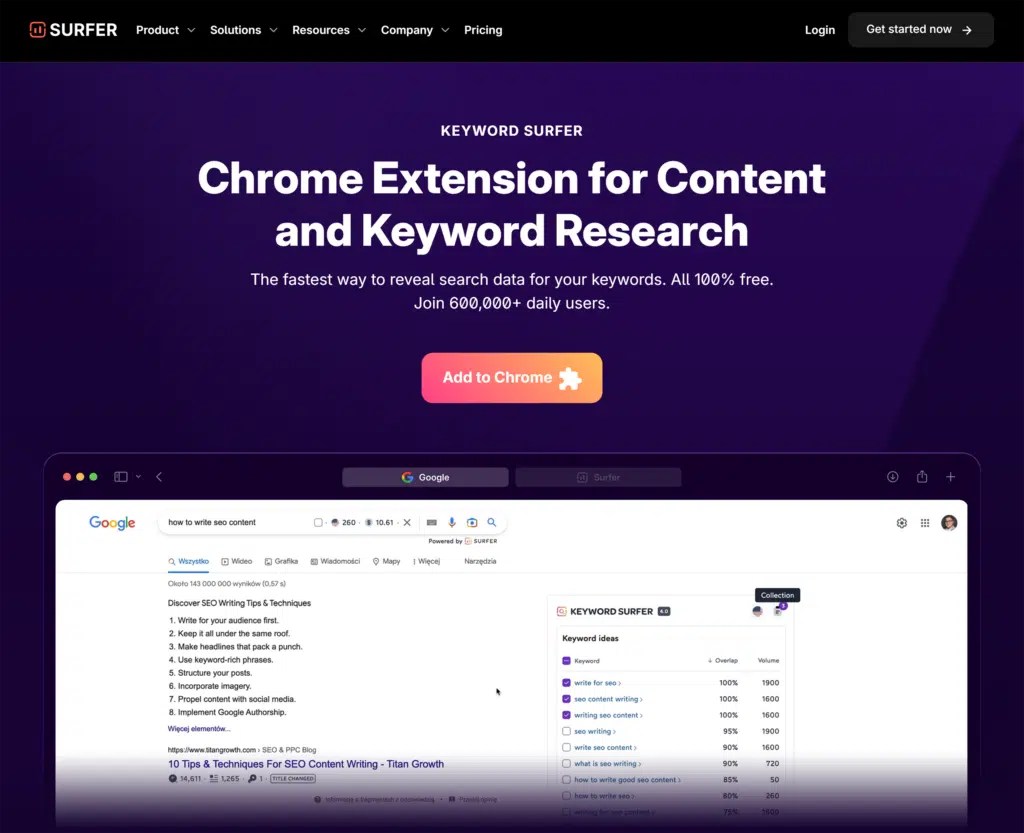Screen dimensions: 1024x833
Task: Click the Google apps grid icon
Action: (x=925, y=523)
